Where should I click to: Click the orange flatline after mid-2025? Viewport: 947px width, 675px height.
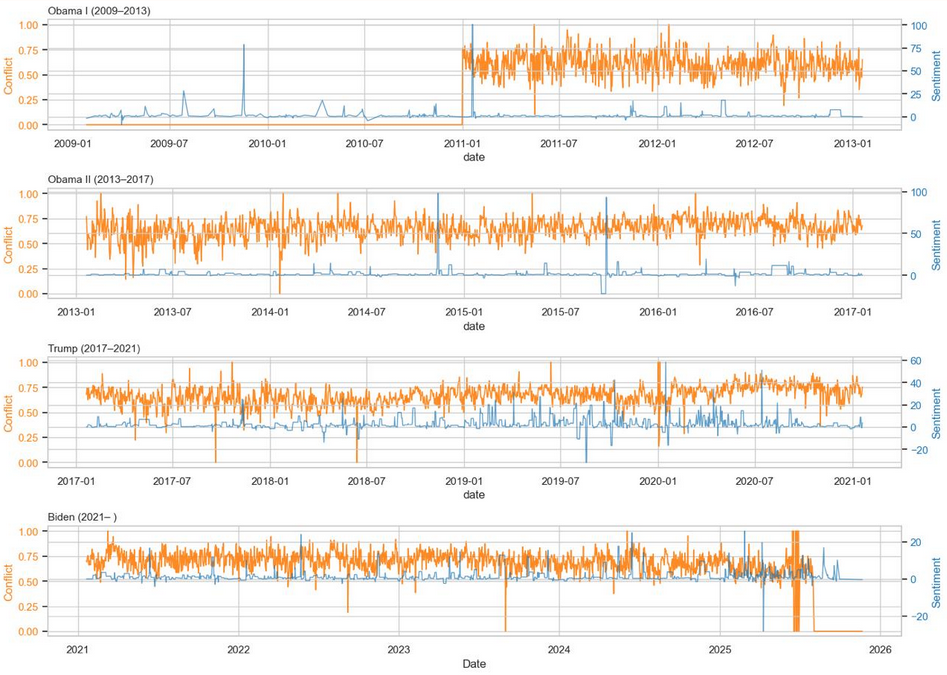(840, 630)
